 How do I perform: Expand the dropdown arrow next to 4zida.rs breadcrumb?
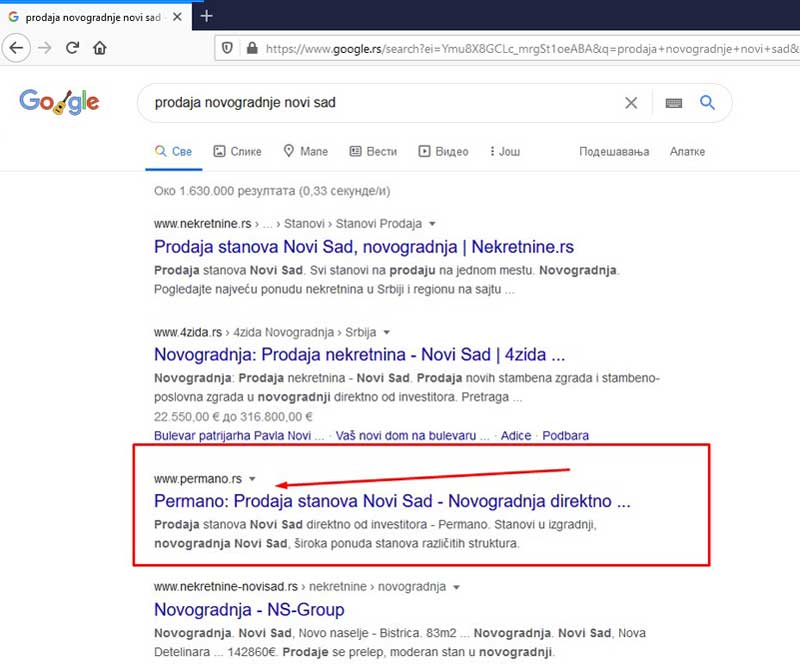[387, 333]
